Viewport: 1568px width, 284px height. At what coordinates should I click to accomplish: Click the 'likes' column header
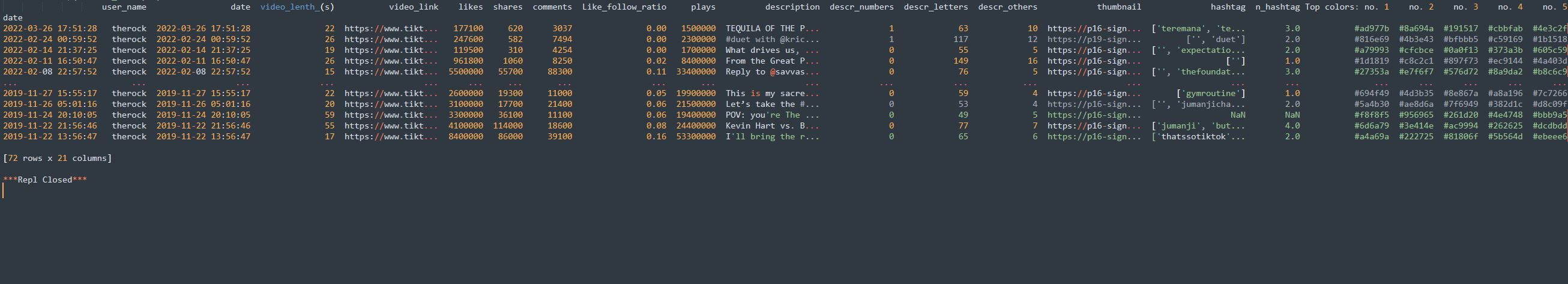point(471,7)
